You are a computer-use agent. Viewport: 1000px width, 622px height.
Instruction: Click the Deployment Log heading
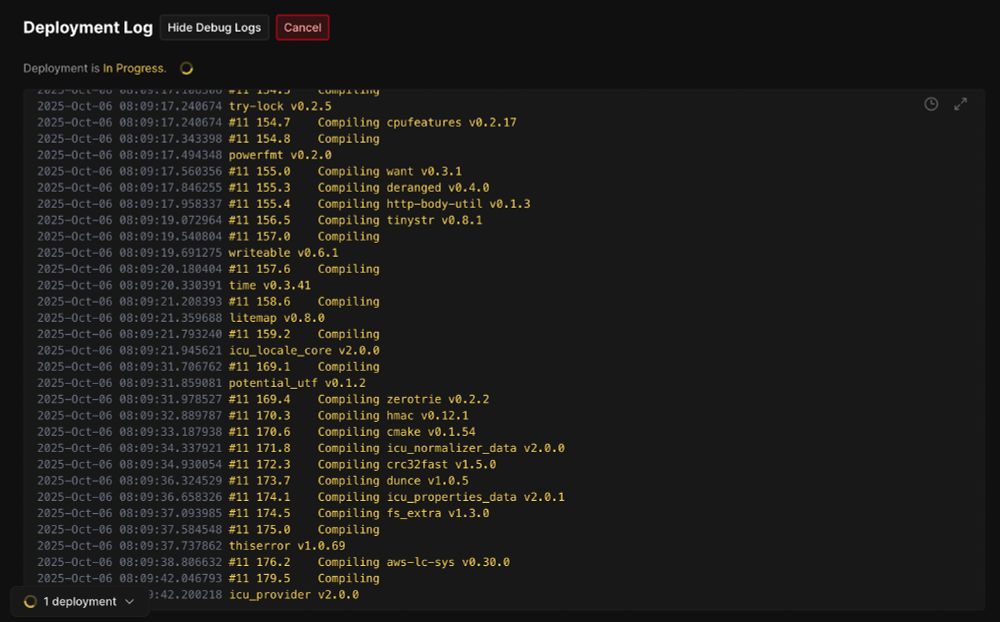[88, 27]
